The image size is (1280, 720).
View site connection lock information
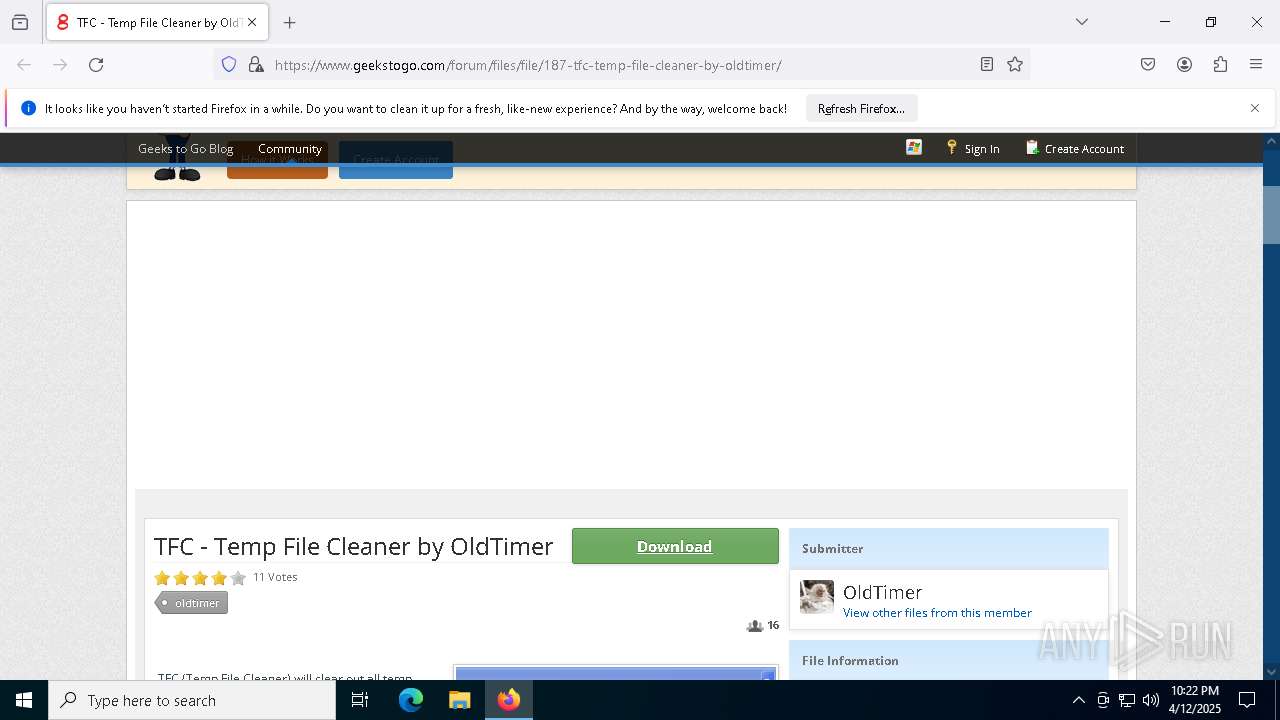pyautogui.click(x=256, y=65)
